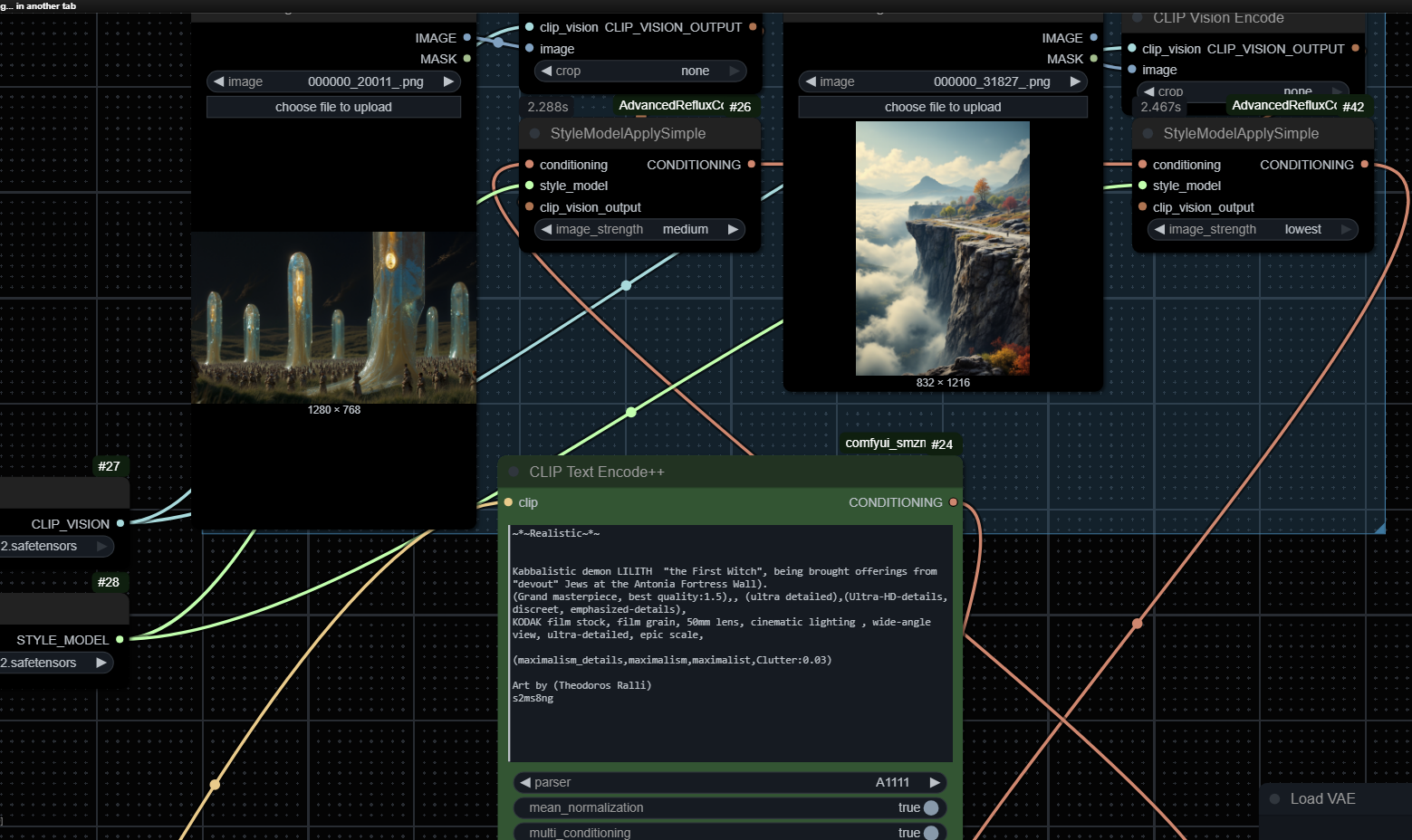
Task: Click choose file to upload under 000000_20011_.png
Action: tap(333, 107)
